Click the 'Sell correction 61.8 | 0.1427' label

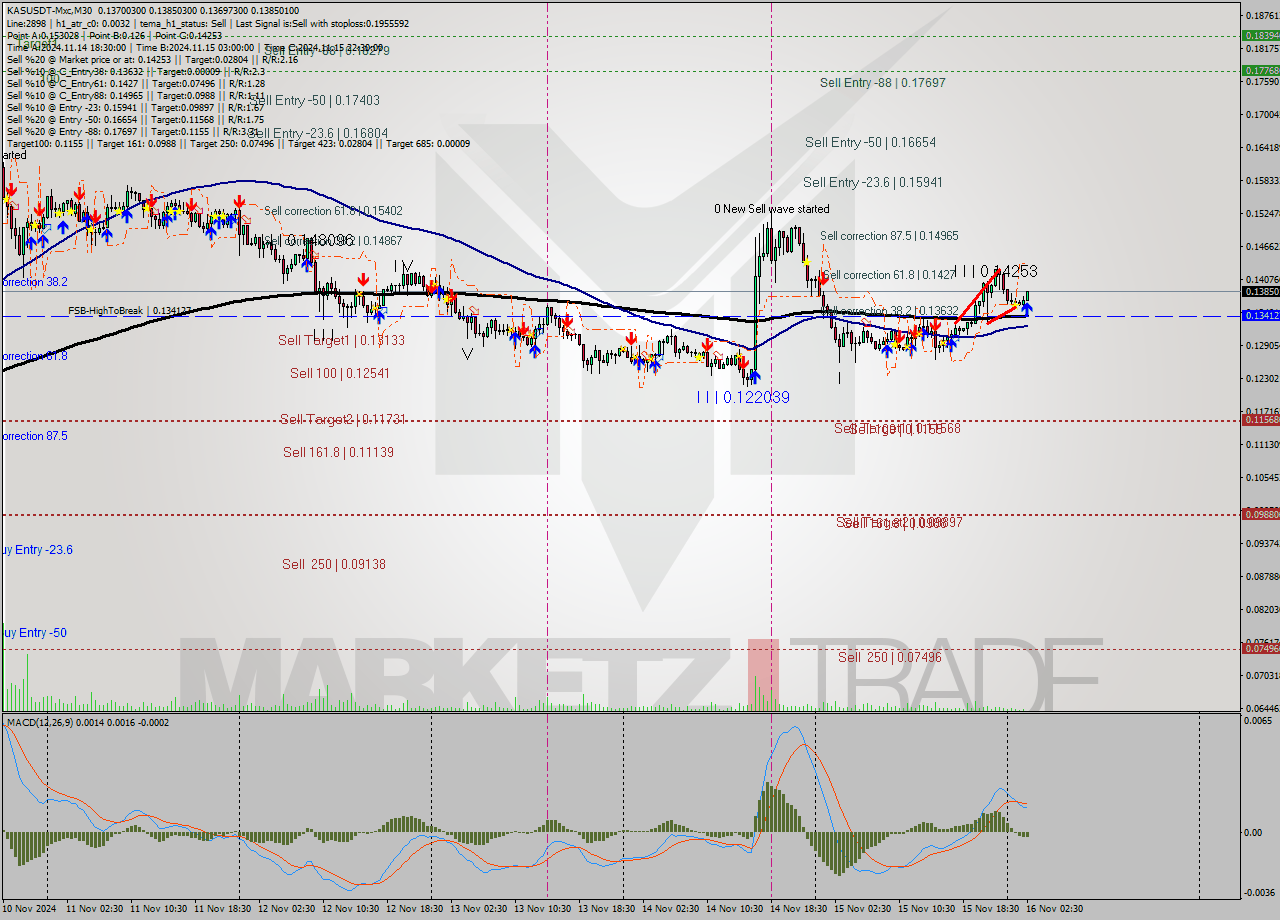[889, 275]
